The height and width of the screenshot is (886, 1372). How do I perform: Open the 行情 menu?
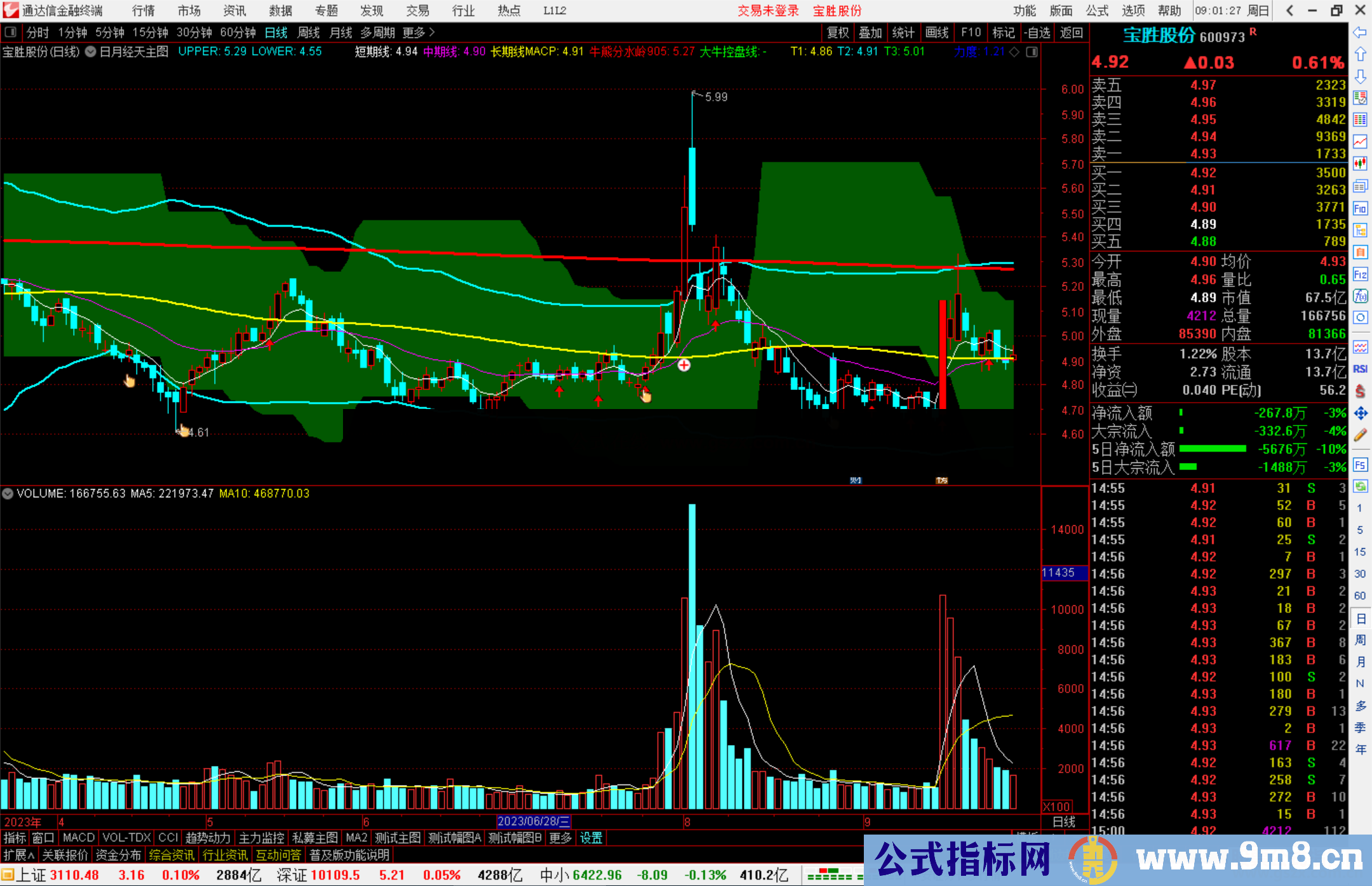pos(144,11)
